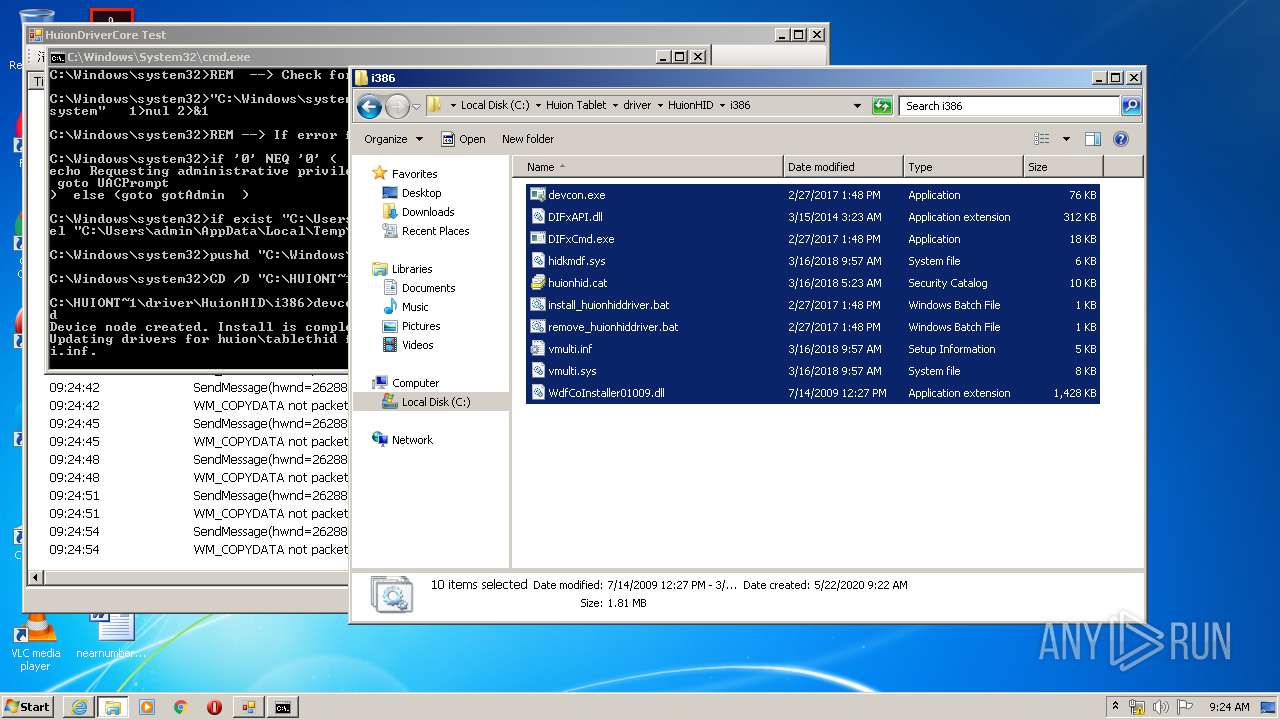Viewport: 1280px width, 720px height.
Task: Sort by the Date modified column header
Action: [843, 167]
